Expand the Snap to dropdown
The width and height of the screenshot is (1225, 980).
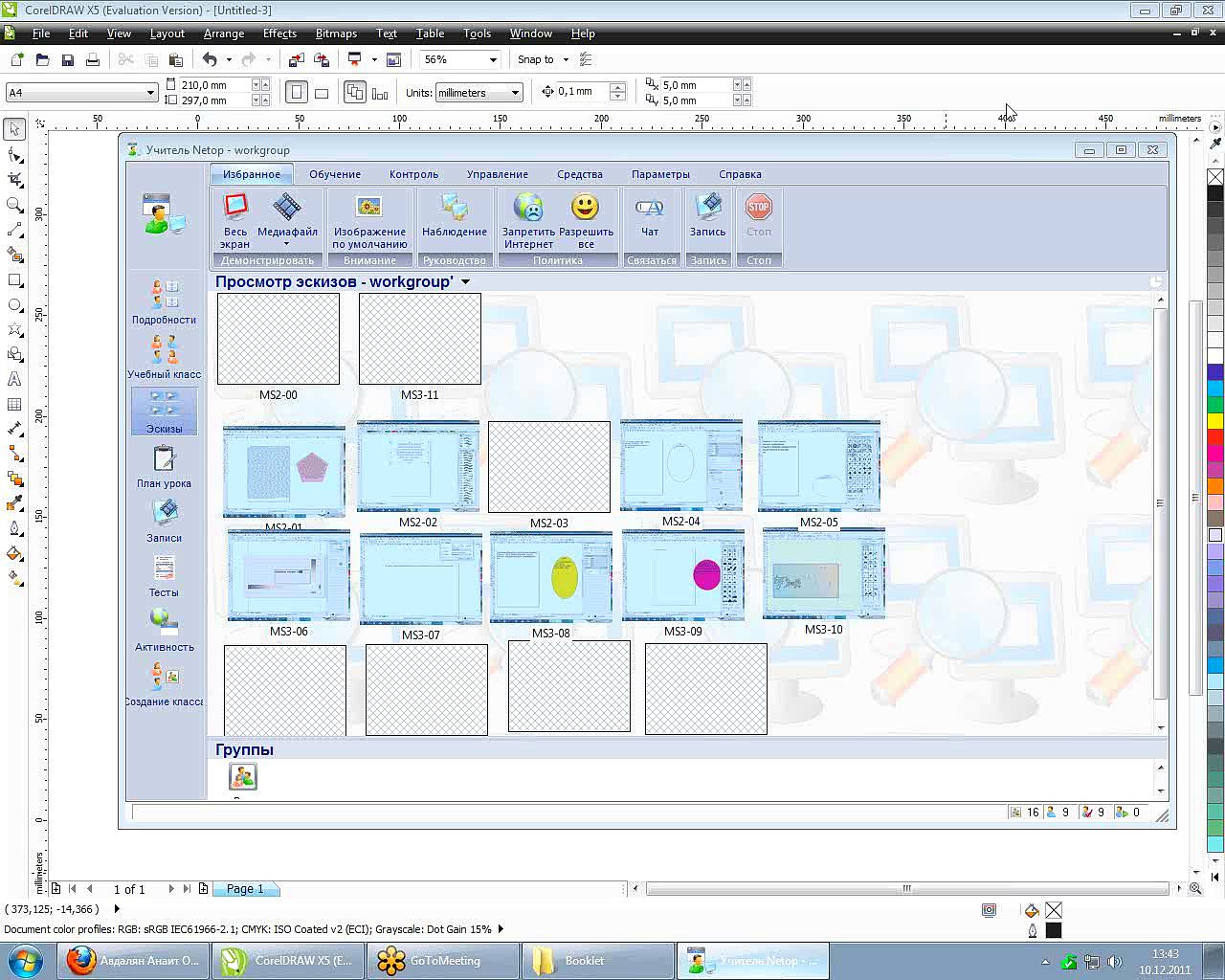coord(566,59)
